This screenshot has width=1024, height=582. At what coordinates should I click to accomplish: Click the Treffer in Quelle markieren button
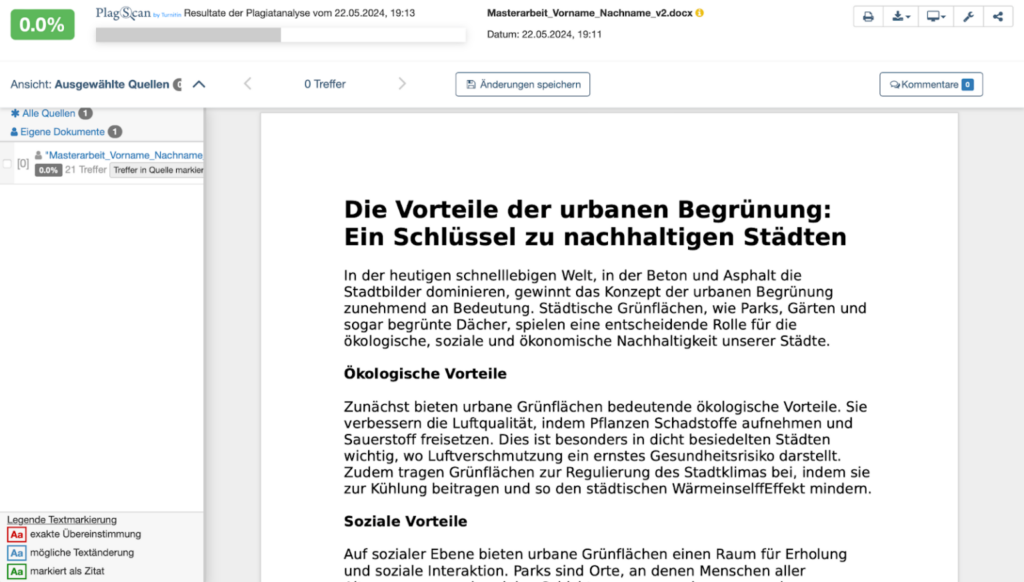tap(157, 170)
